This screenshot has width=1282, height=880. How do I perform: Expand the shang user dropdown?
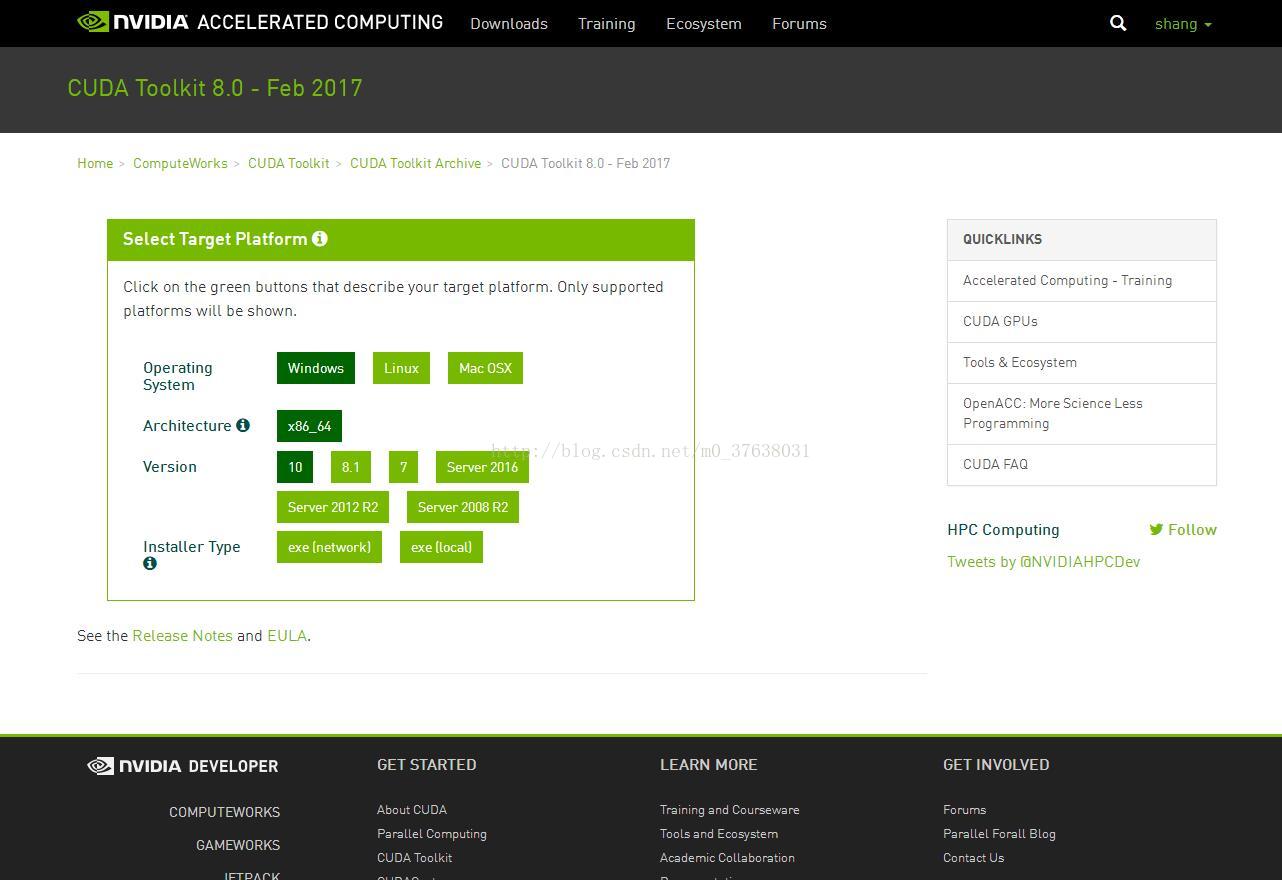point(1183,24)
